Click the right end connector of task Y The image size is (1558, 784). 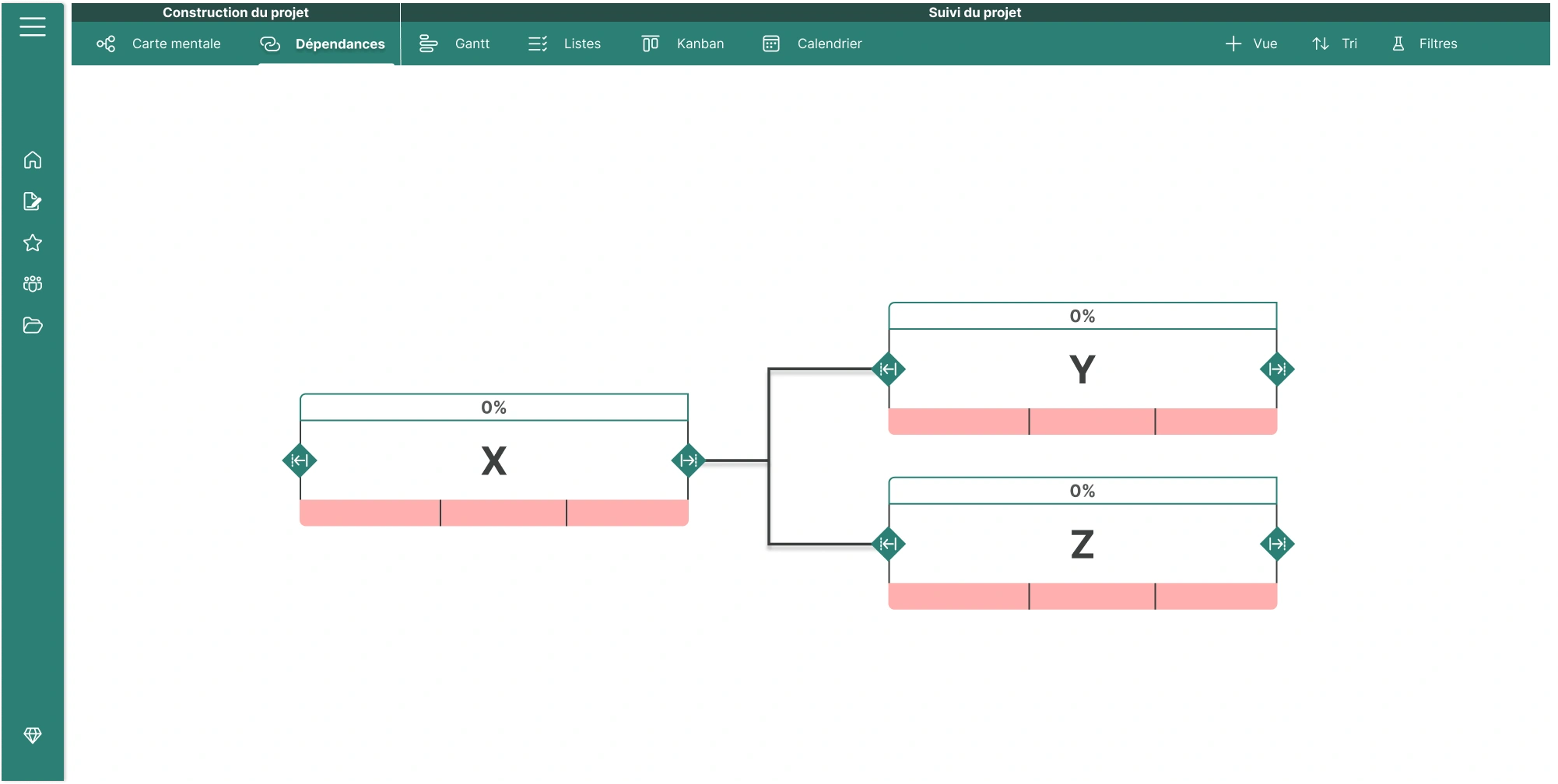click(1277, 369)
